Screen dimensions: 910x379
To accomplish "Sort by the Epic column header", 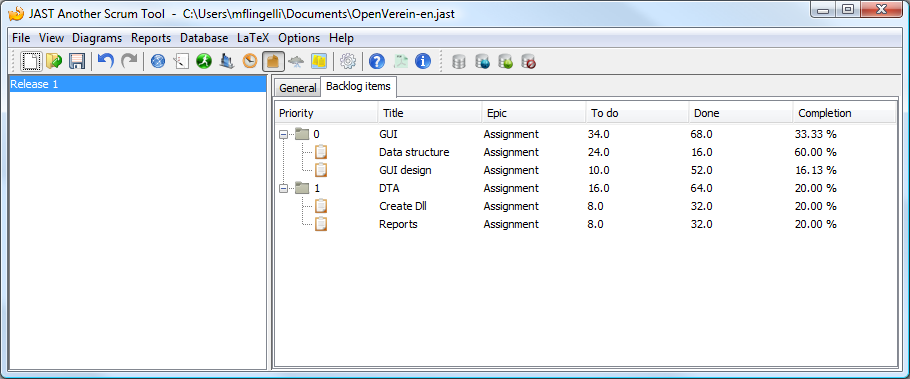I will (534, 113).
